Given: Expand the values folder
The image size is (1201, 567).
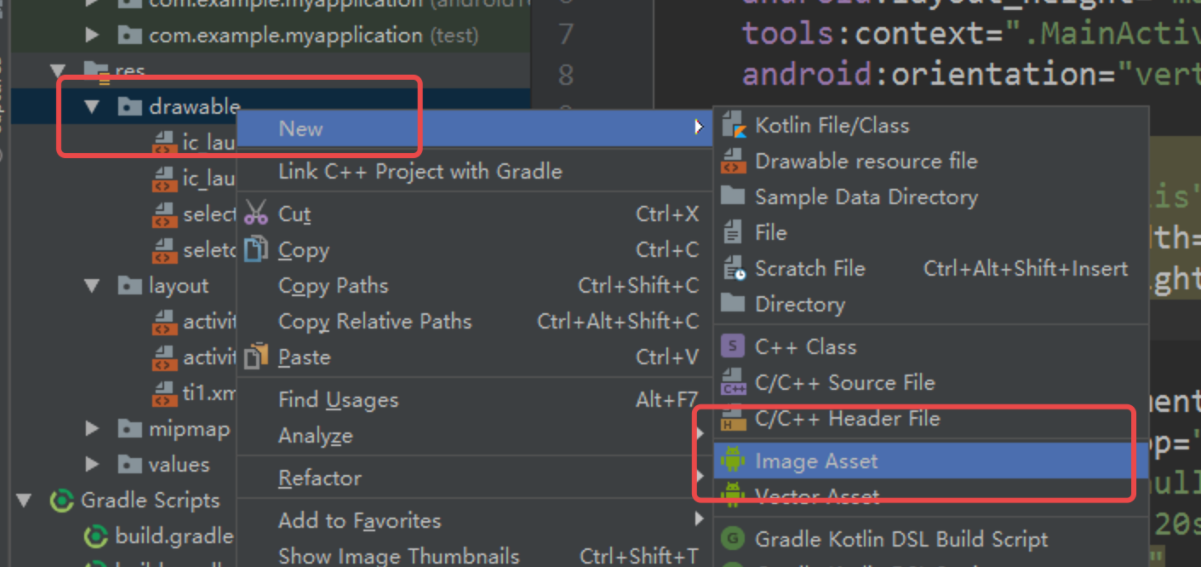Looking at the screenshot, I should coord(93,465).
